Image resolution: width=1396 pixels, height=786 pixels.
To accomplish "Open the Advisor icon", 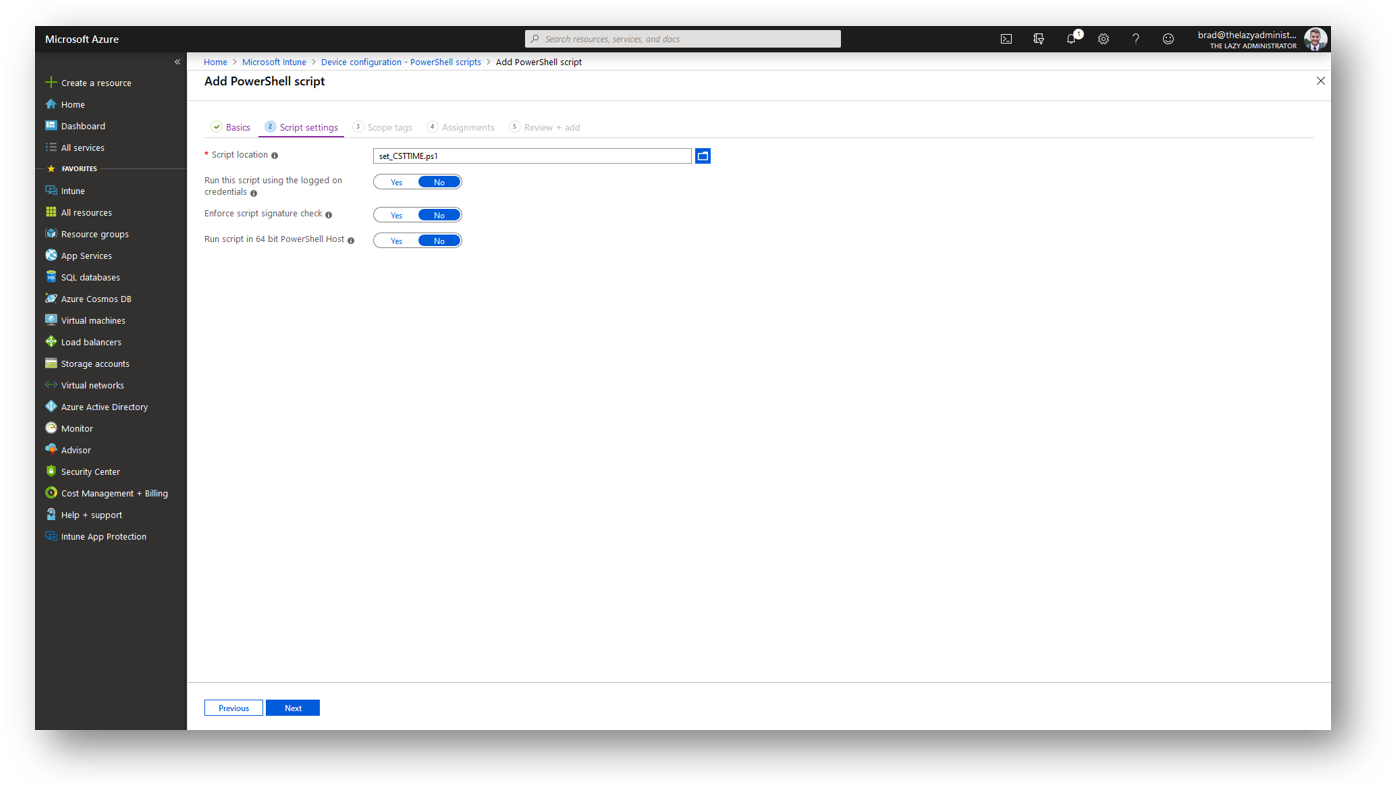I will (51, 450).
